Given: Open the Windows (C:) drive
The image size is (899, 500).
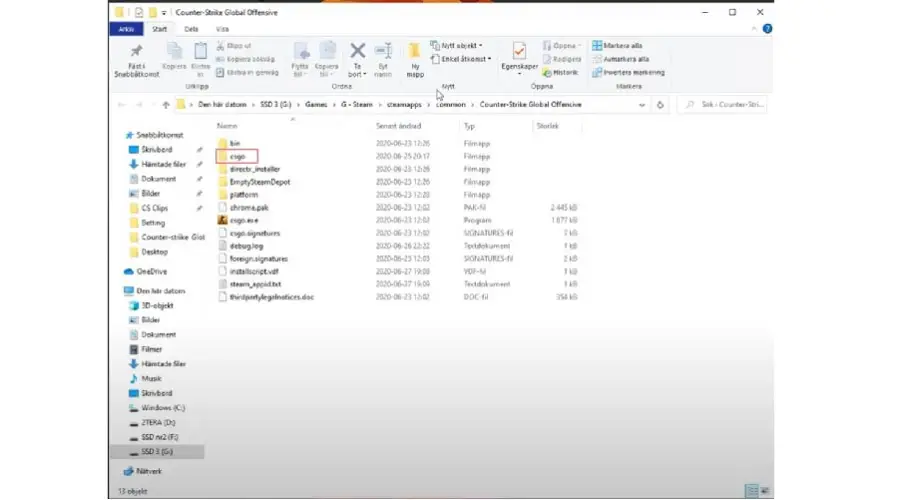Looking at the screenshot, I should (x=157, y=408).
